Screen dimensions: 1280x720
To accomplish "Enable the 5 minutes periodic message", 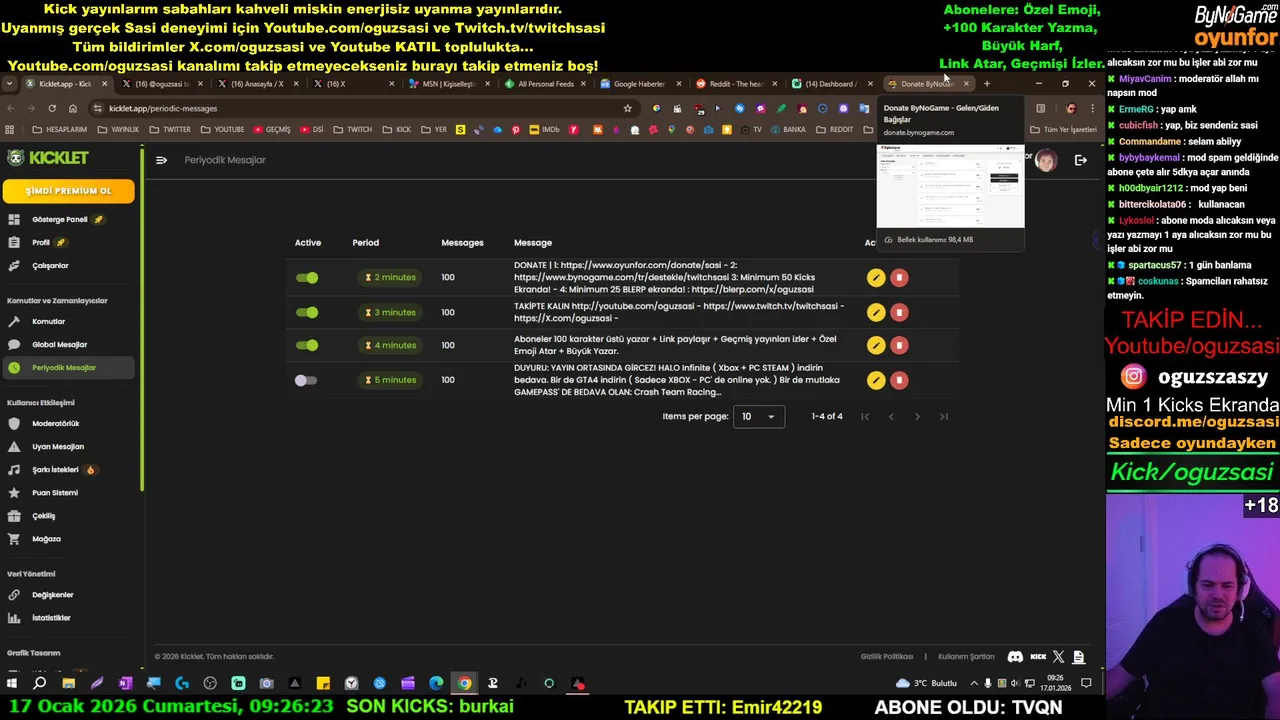I will click(x=306, y=380).
